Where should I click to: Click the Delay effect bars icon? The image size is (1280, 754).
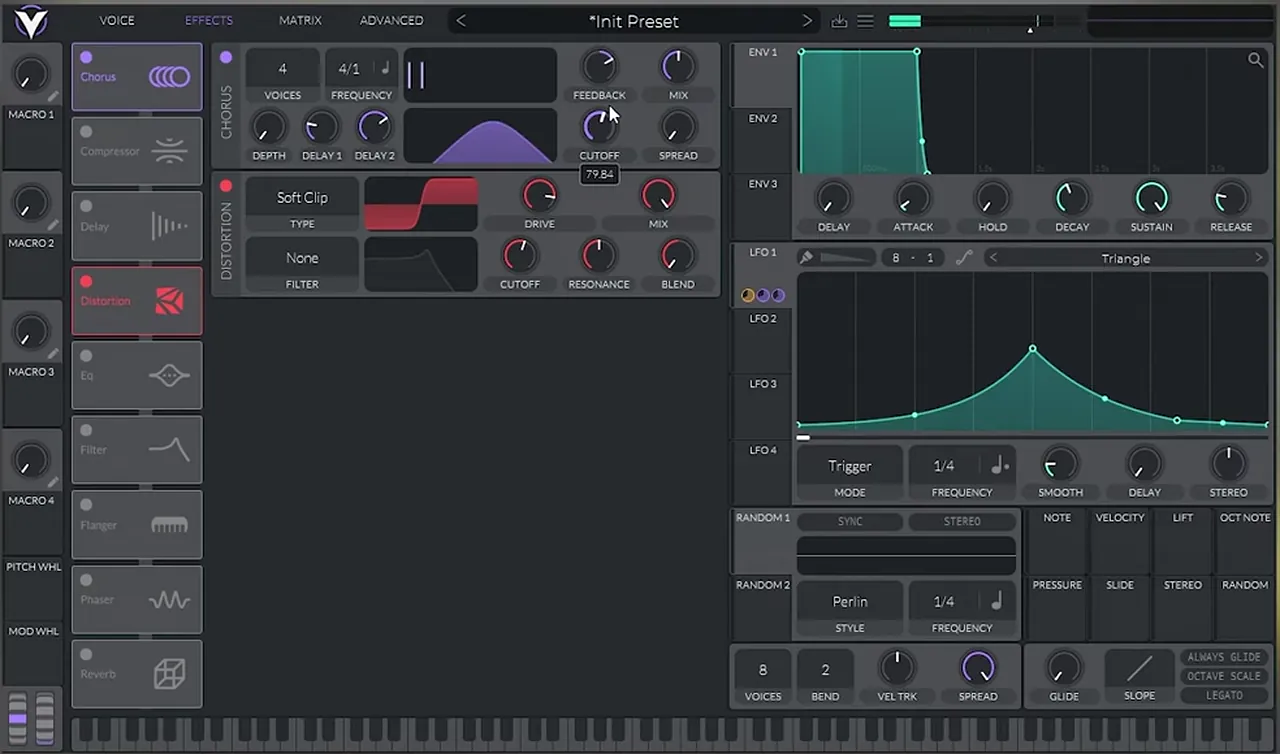169,226
